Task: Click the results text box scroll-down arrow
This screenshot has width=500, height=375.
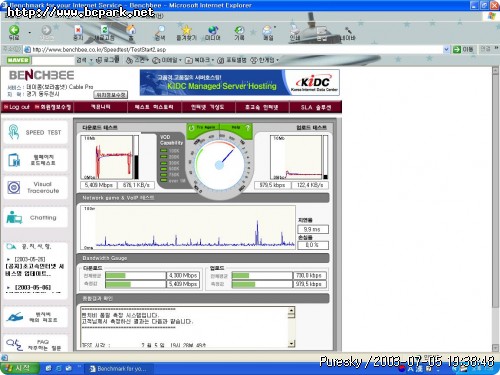Action: 291,343
